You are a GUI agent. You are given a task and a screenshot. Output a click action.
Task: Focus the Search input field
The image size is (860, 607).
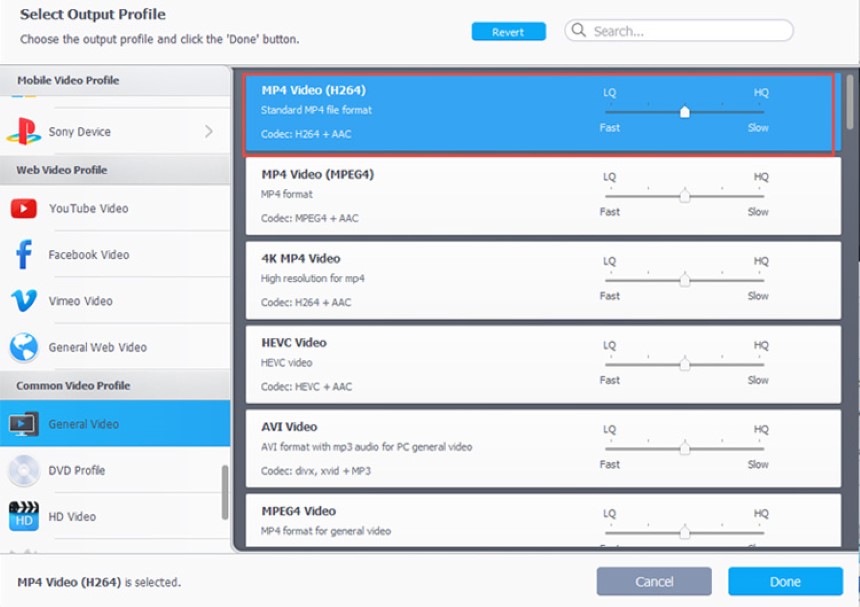(679, 31)
